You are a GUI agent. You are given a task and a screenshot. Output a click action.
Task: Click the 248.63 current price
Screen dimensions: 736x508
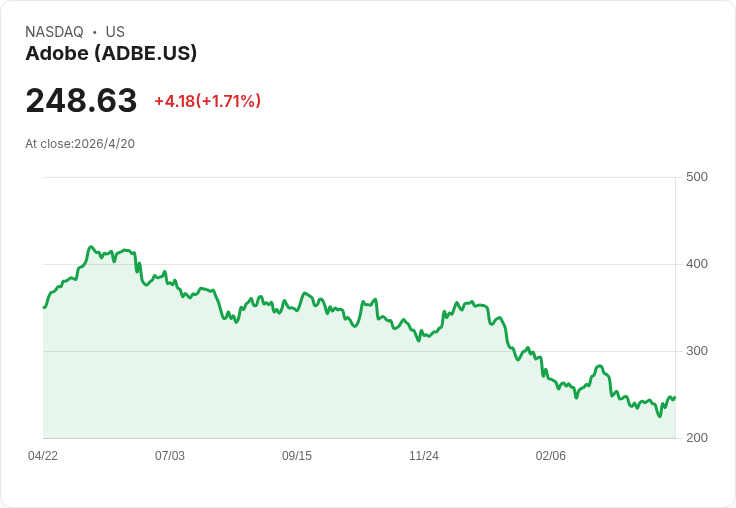coord(81,101)
